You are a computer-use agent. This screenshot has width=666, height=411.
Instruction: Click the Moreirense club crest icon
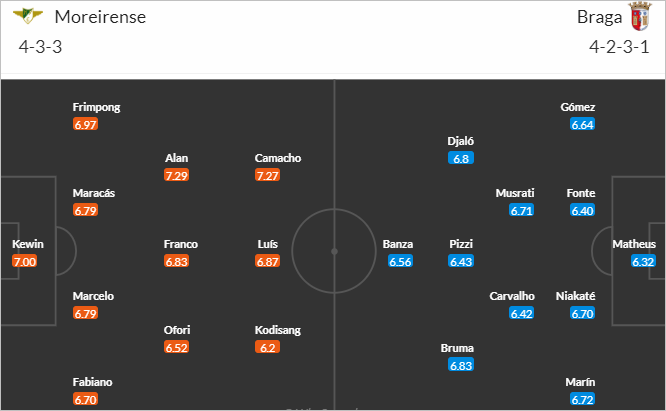tap(28, 16)
